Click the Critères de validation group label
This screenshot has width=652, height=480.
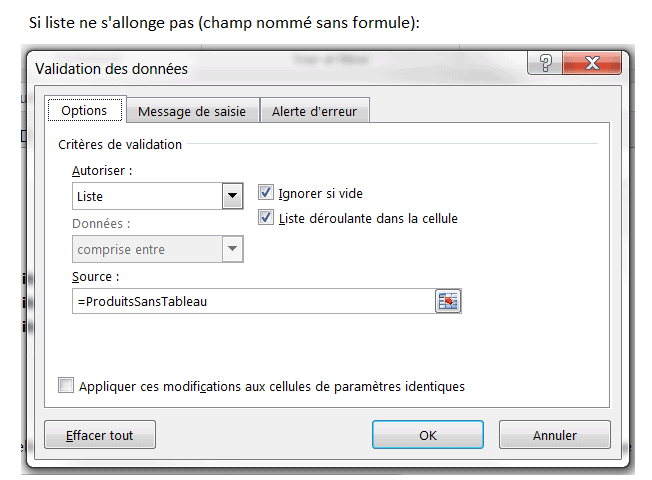[x=120, y=145]
